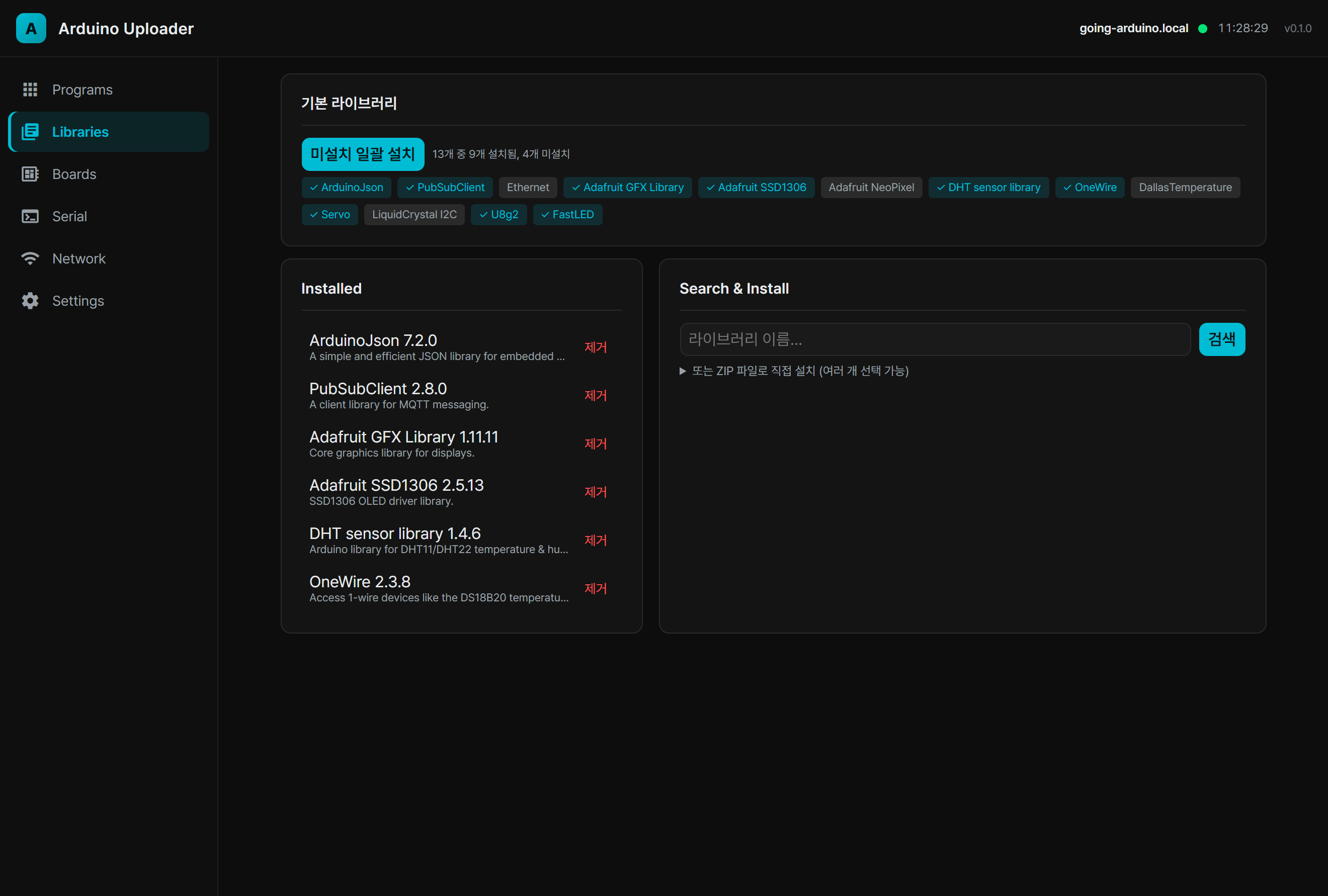Open the Programs page
Image resolution: width=1328 pixels, height=896 pixels.
point(109,89)
